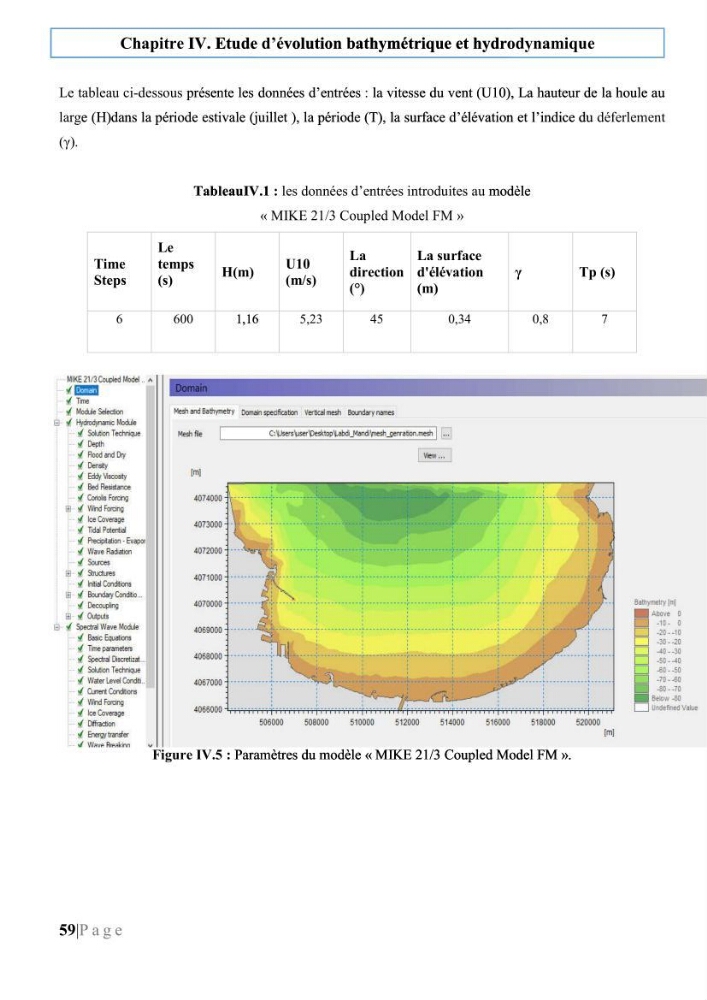Open the Spectral Discretization item
This screenshot has height=1000, width=707.
pyautogui.click(x=115, y=659)
